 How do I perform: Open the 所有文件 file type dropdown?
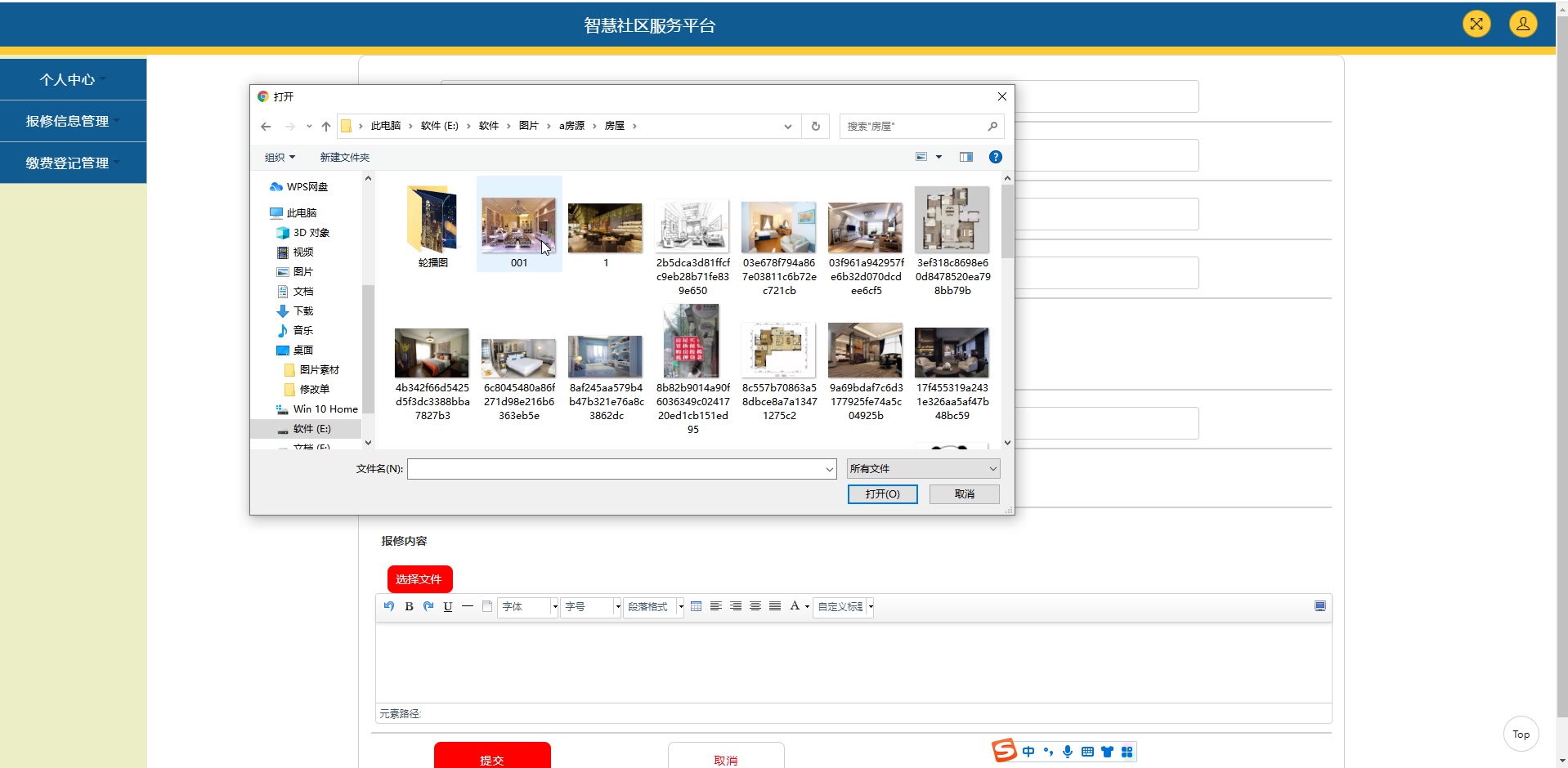point(923,469)
